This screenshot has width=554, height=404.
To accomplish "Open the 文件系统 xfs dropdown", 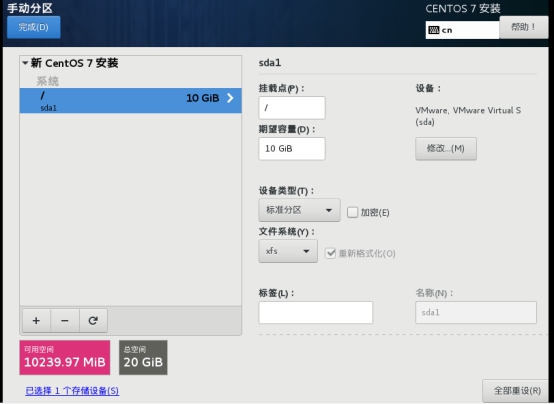I will click(288, 251).
